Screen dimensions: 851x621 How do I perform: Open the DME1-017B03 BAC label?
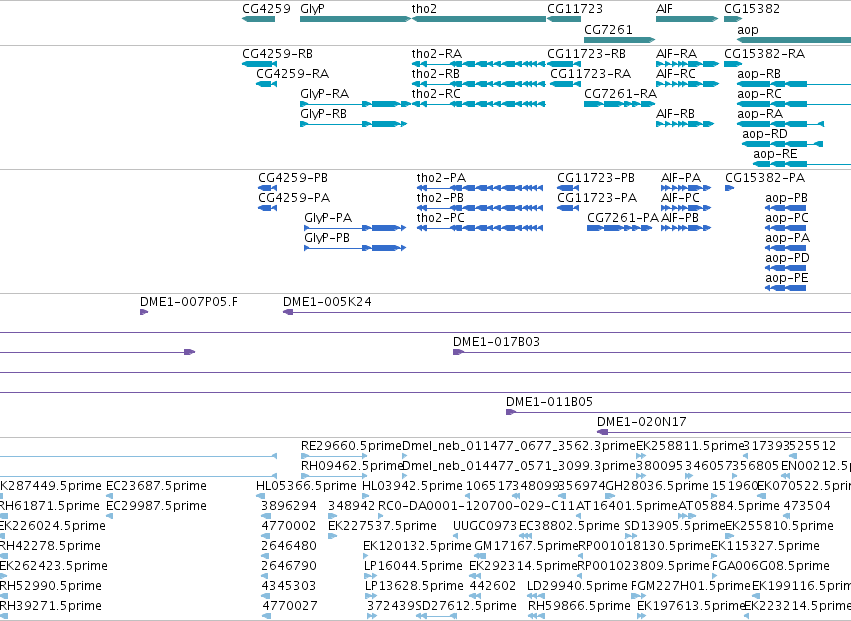[x=497, y=342]
